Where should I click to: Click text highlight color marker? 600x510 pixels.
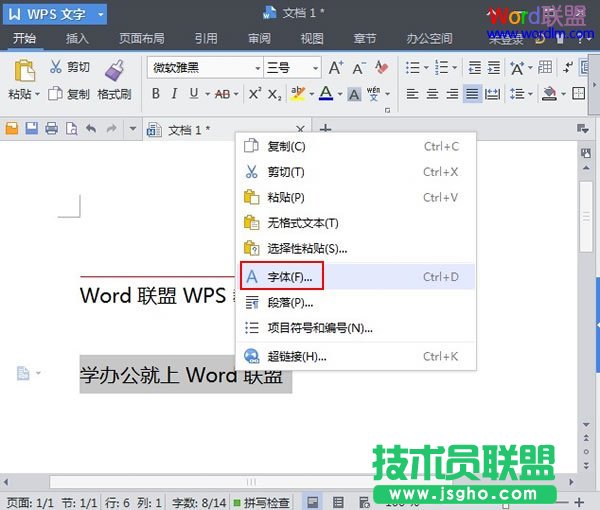pos(298,93)
